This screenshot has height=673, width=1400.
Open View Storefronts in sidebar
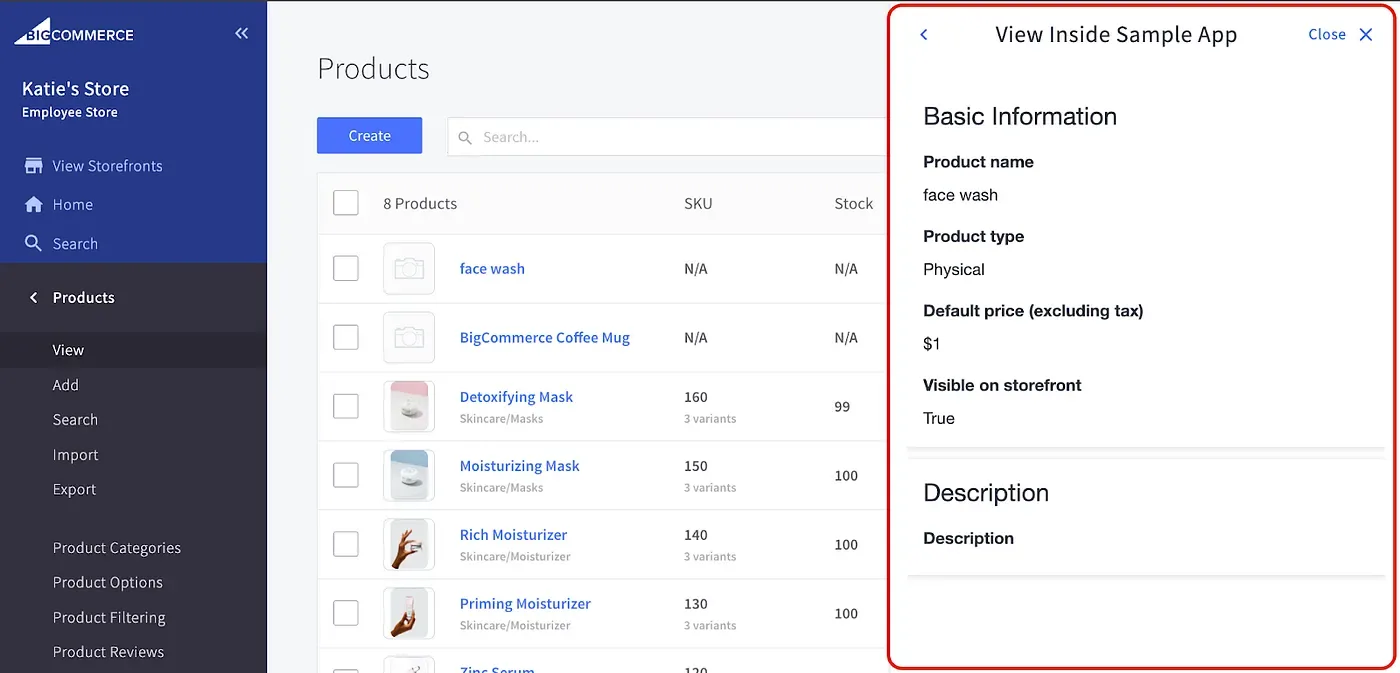click(107, 166)
